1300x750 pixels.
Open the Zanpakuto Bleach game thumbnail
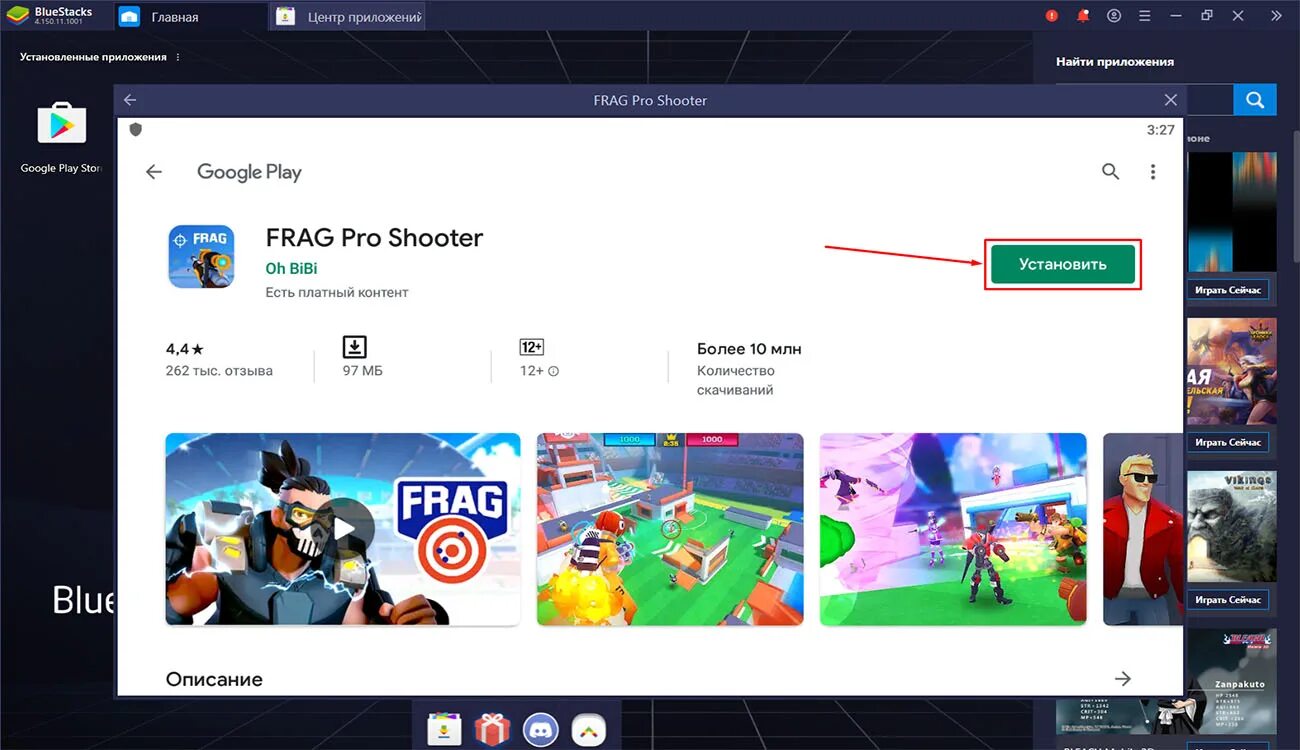coord(1232,683)
